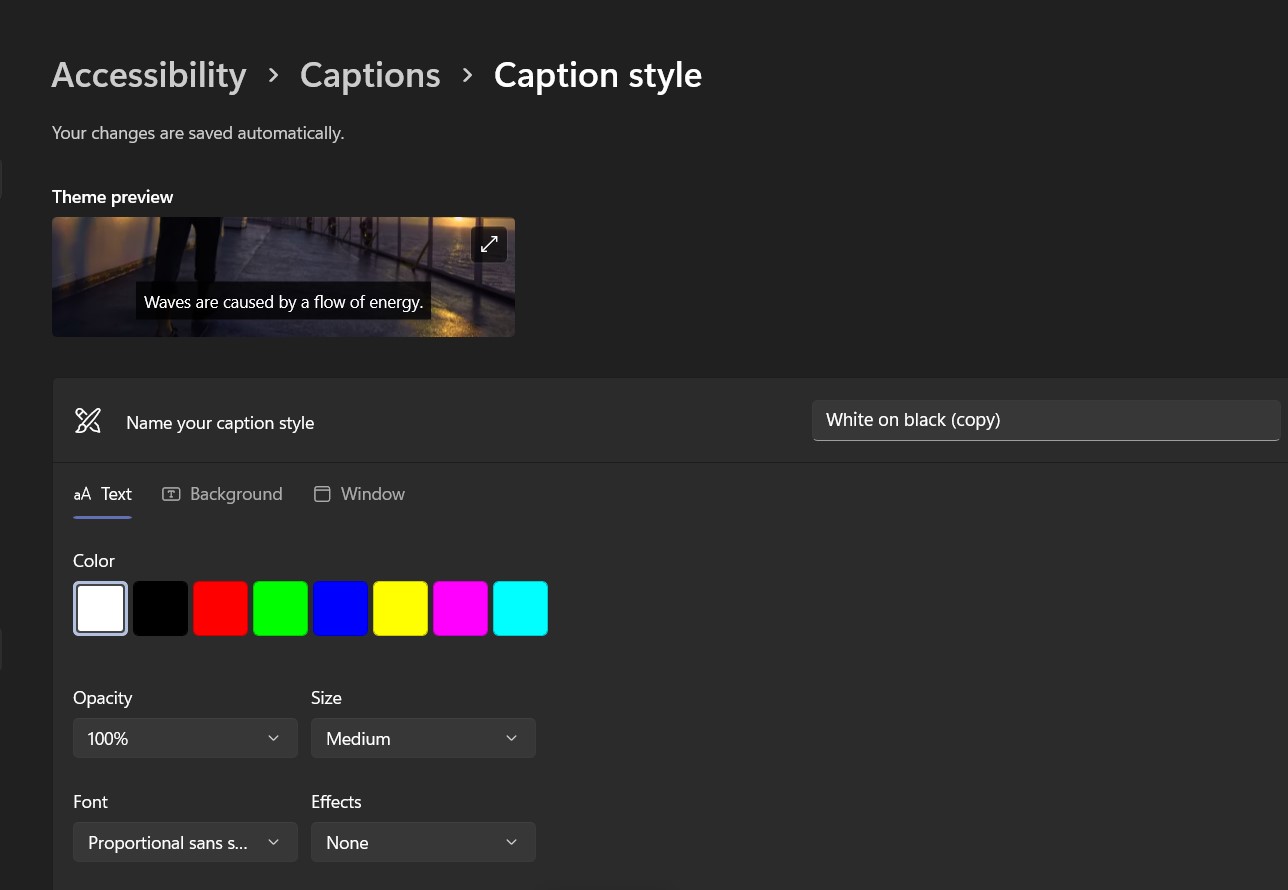Click the expand preview icon on the video
1288x890 pixels.
point(488,244)
